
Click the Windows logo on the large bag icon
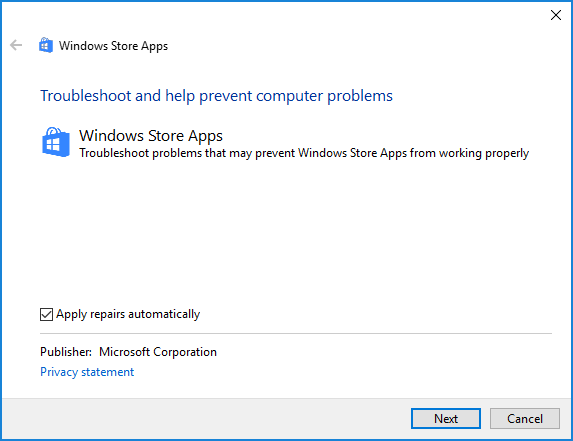pyautogui.click(x=53, y=144)
